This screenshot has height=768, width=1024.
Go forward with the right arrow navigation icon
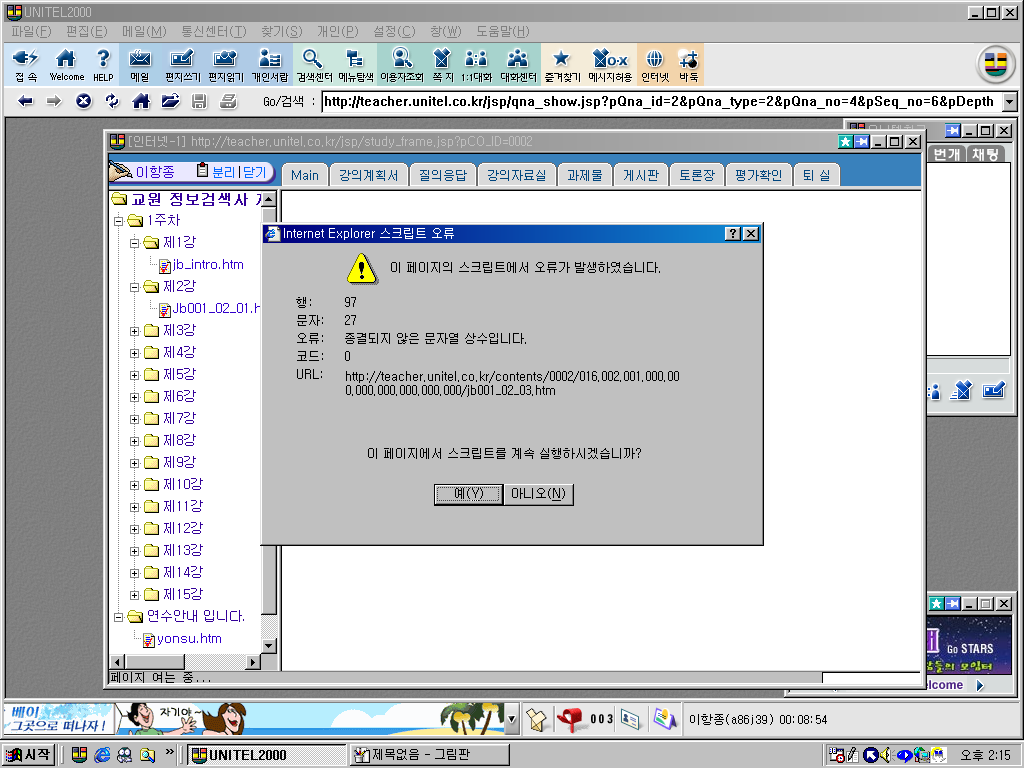pos(54,101)
